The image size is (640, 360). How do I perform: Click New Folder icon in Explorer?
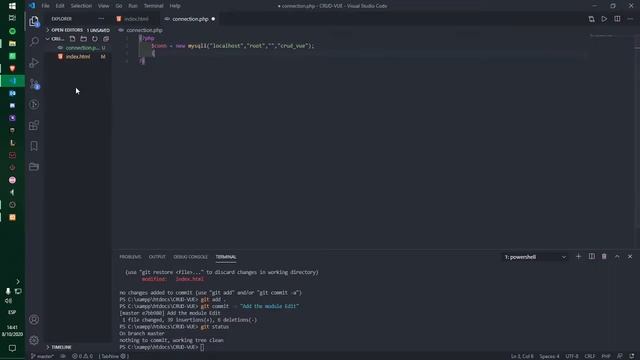pos(83,39)
